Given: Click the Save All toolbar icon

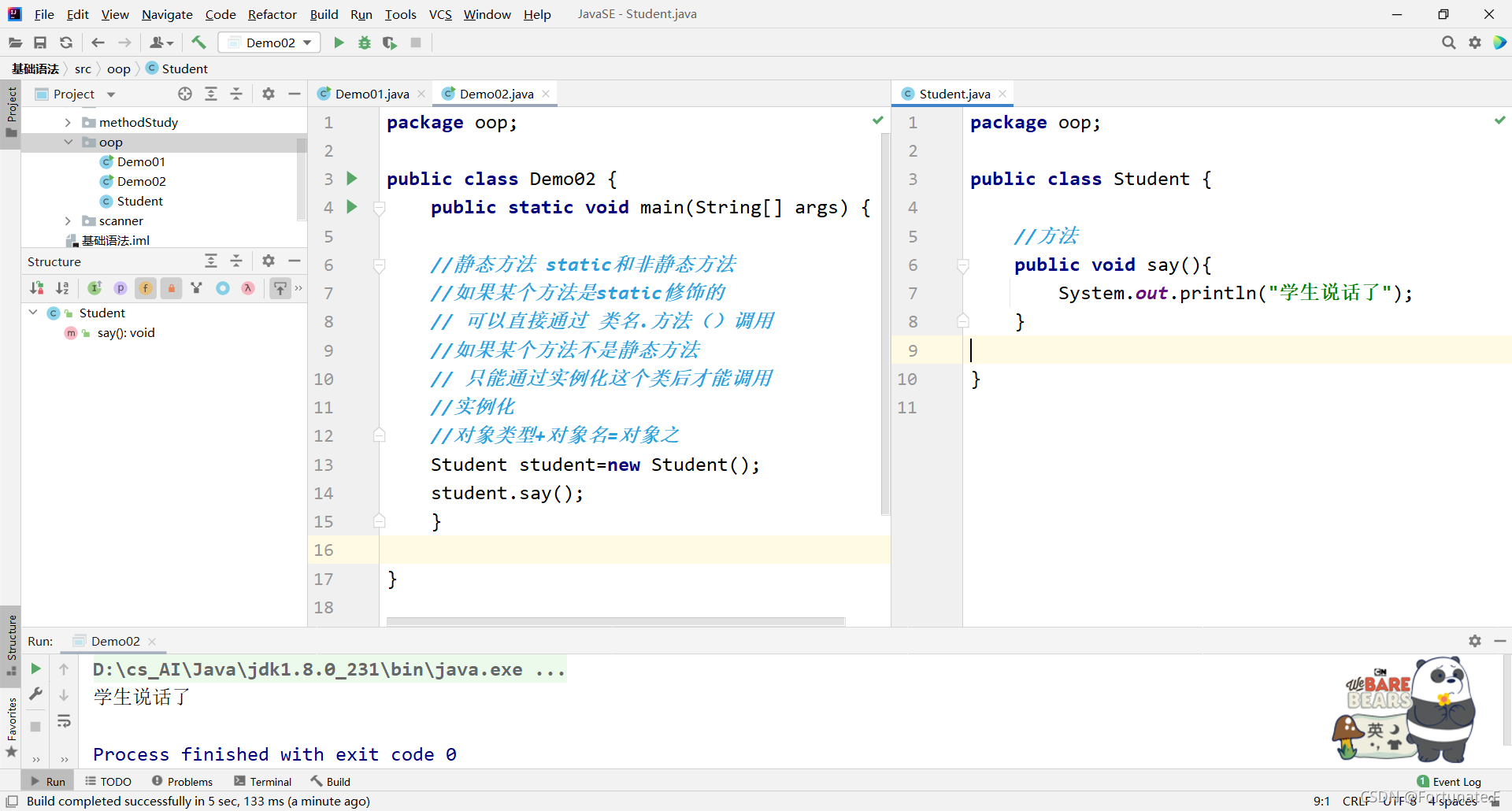Looking at the screenshot, I should pyautogui.click(x=40, y=43).
